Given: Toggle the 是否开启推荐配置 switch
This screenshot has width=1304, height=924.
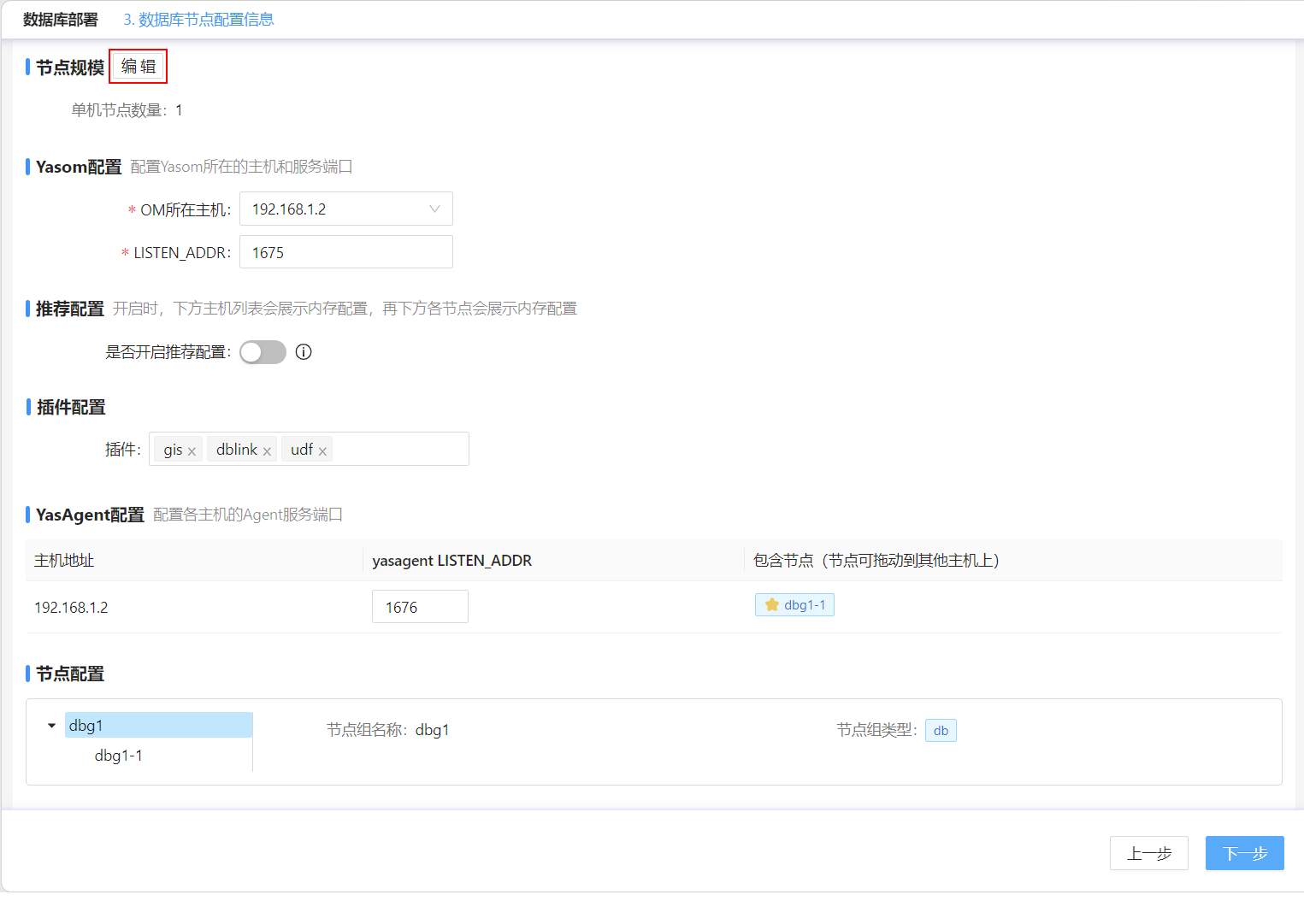Looking at the screenshot, I should (x=263, y=352).
